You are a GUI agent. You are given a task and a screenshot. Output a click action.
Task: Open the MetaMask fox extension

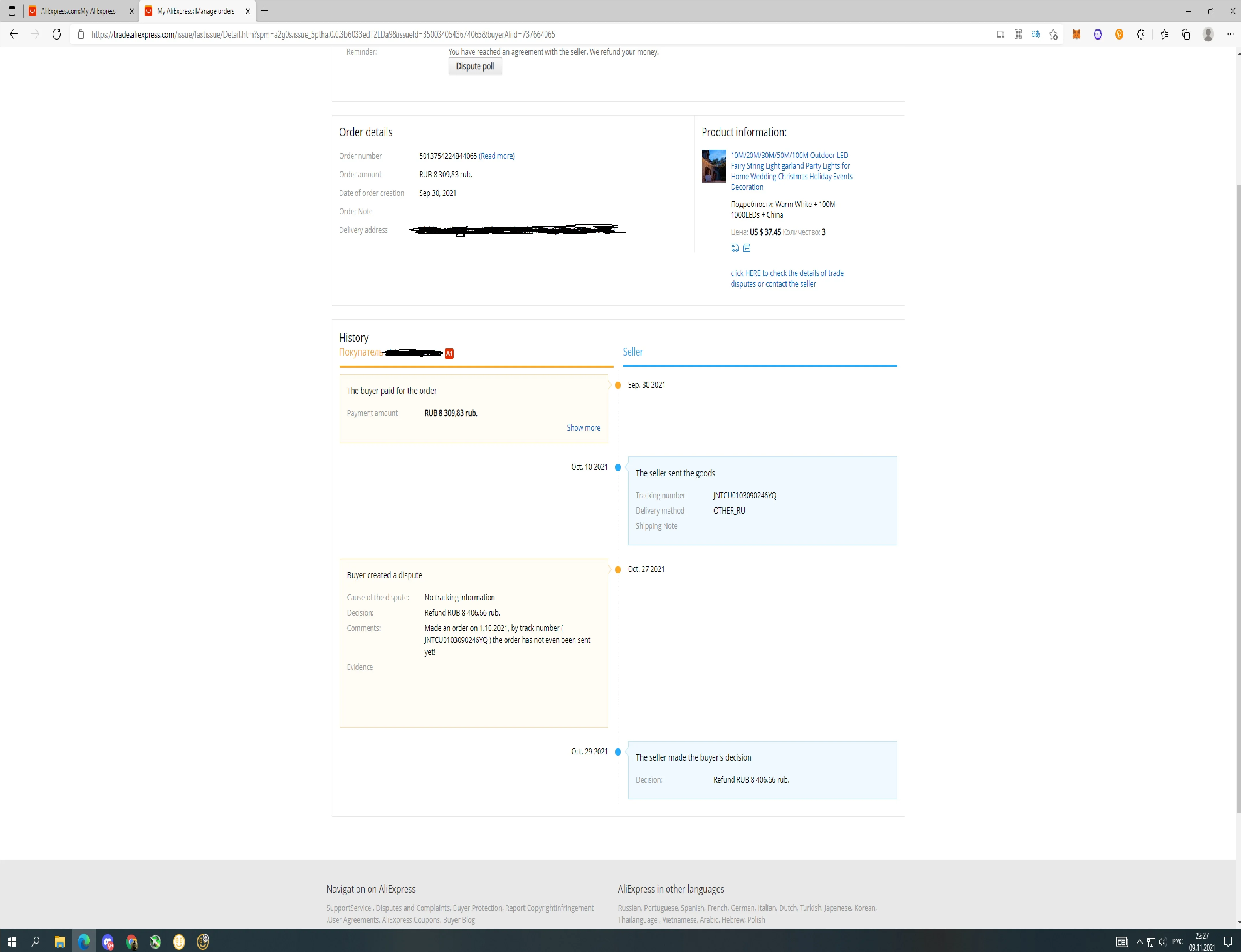pos(1076,35)
